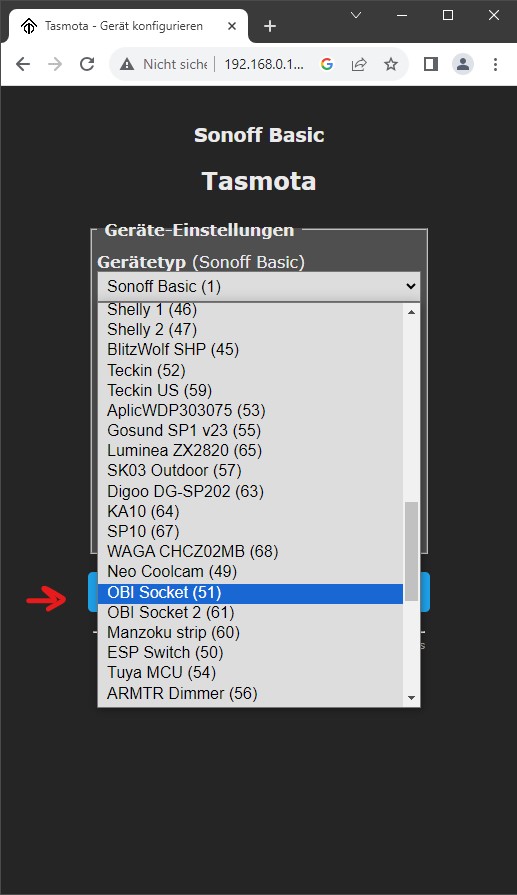The height and width of the screenshot is (895, 517).
Task: Collapse the Sonoff Basic (1) dropdown
Action: click(x=259, y=286)
